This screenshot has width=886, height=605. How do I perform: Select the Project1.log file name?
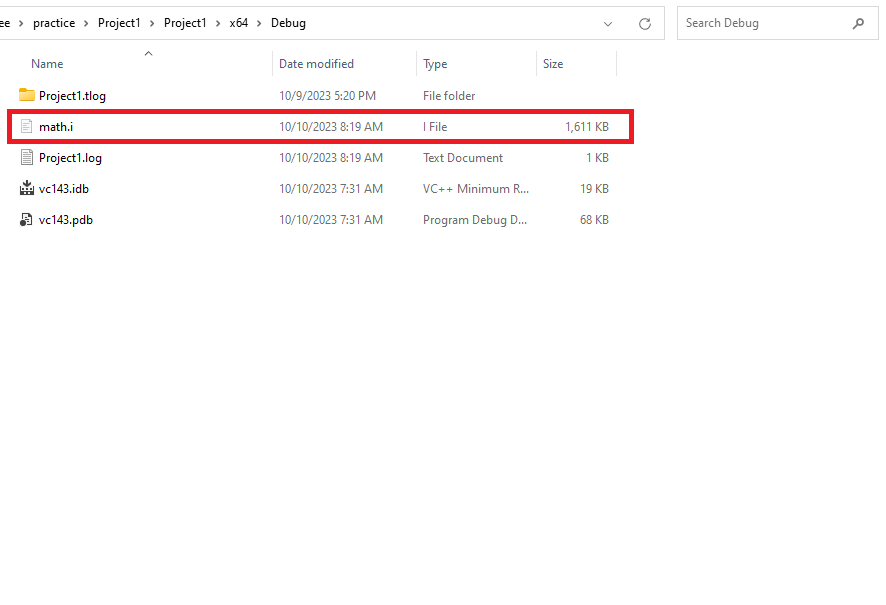(x=70, y=158)
